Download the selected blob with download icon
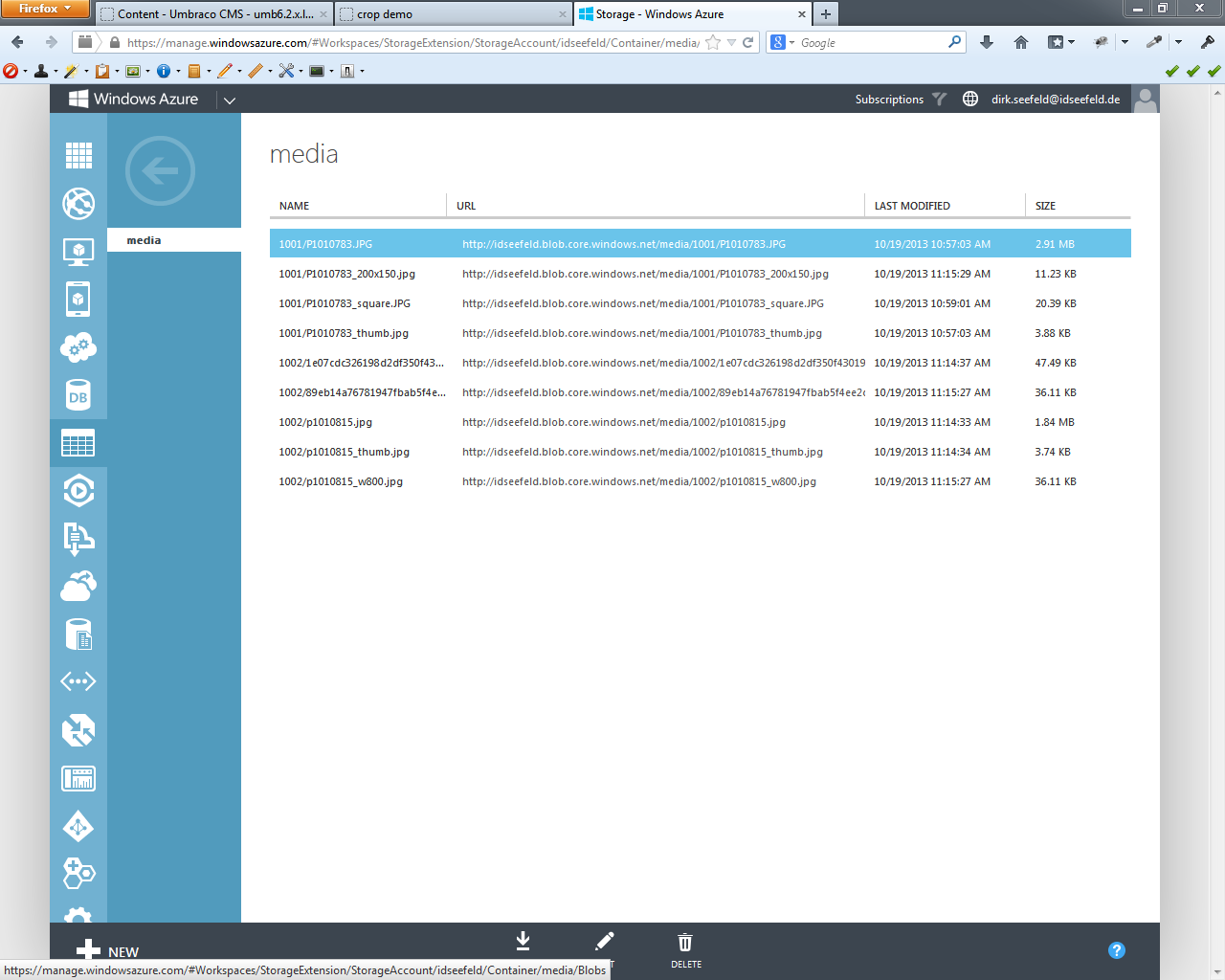1225x980 pixels. point(523,942)
